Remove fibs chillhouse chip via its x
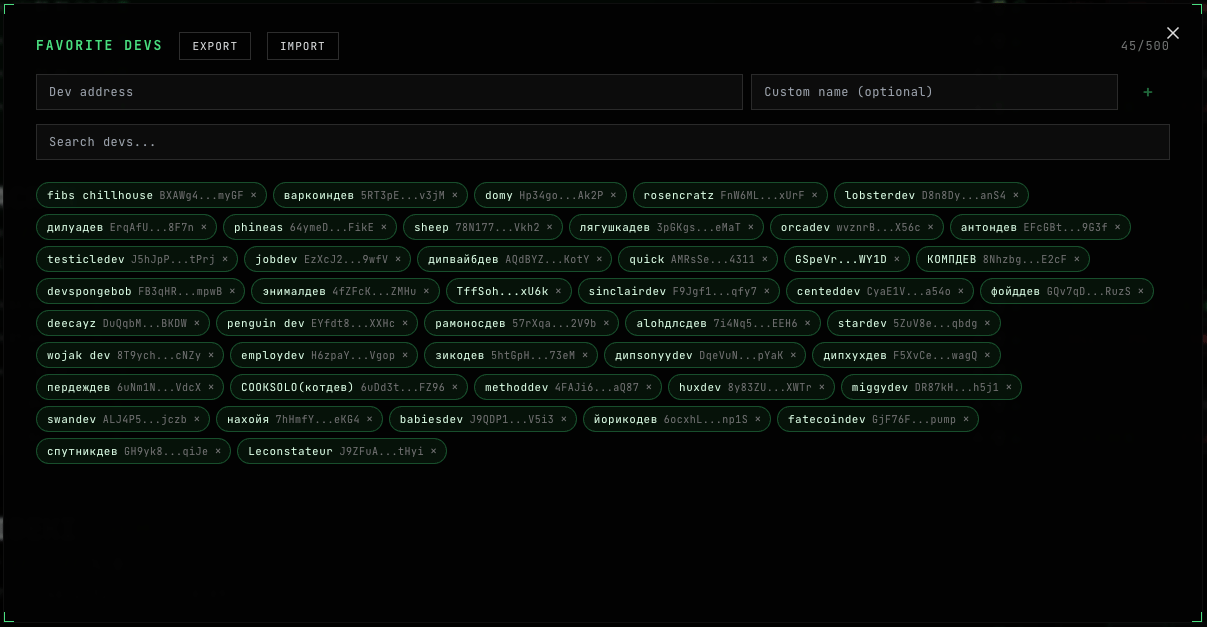The height and width of the screenshot is (627, 1207). [254, 195]
